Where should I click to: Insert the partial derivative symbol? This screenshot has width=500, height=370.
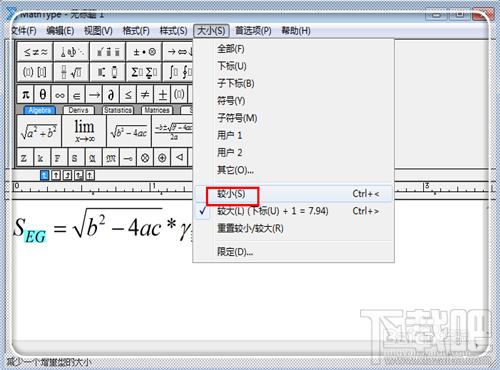(x=111, y=94)
